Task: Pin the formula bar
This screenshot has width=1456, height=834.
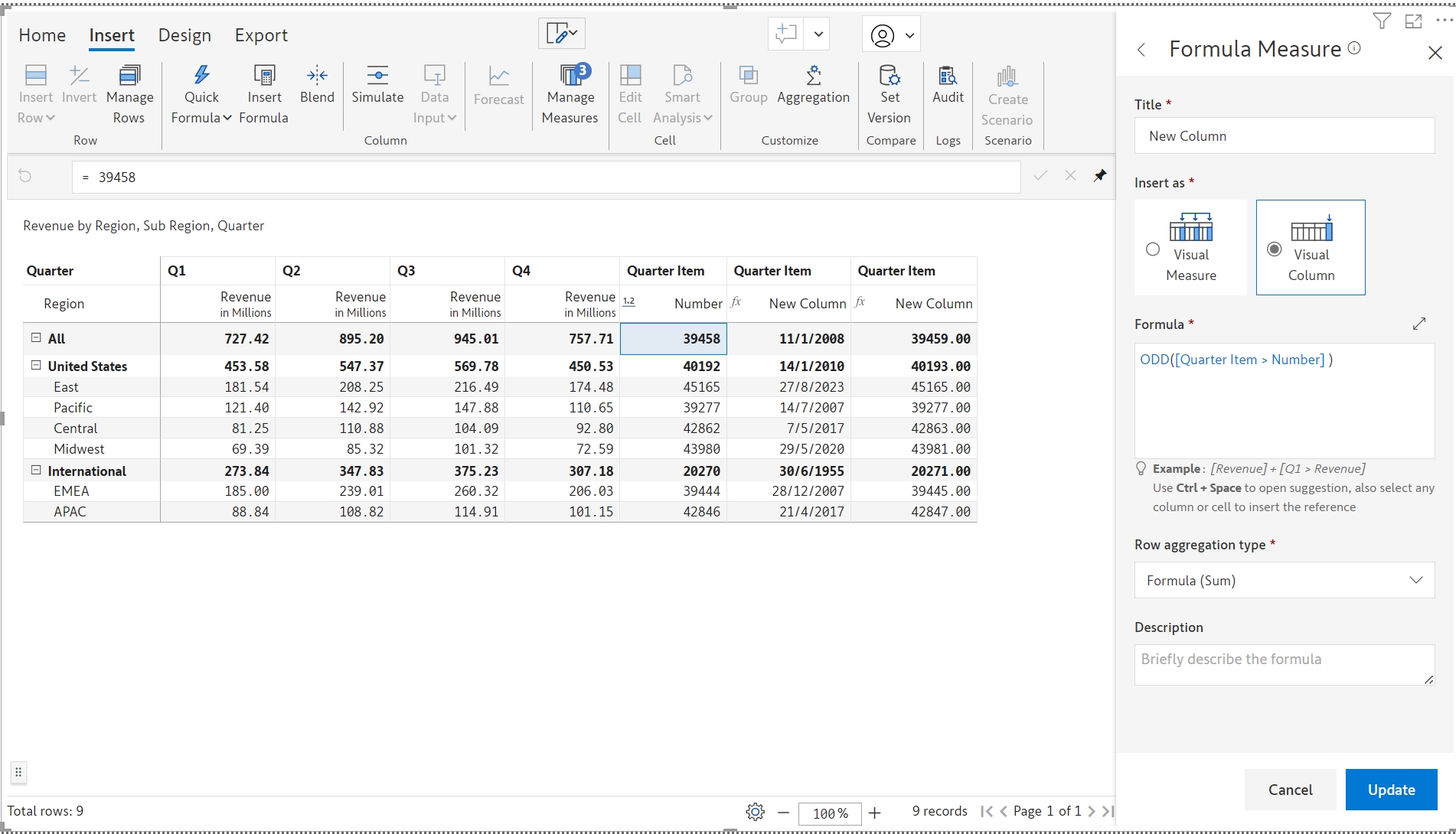Action: point(1100,176)
